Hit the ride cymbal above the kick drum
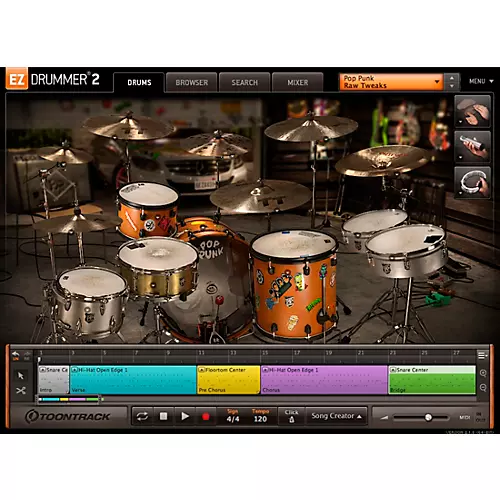 pyautogui.click(x=260, y=197)
